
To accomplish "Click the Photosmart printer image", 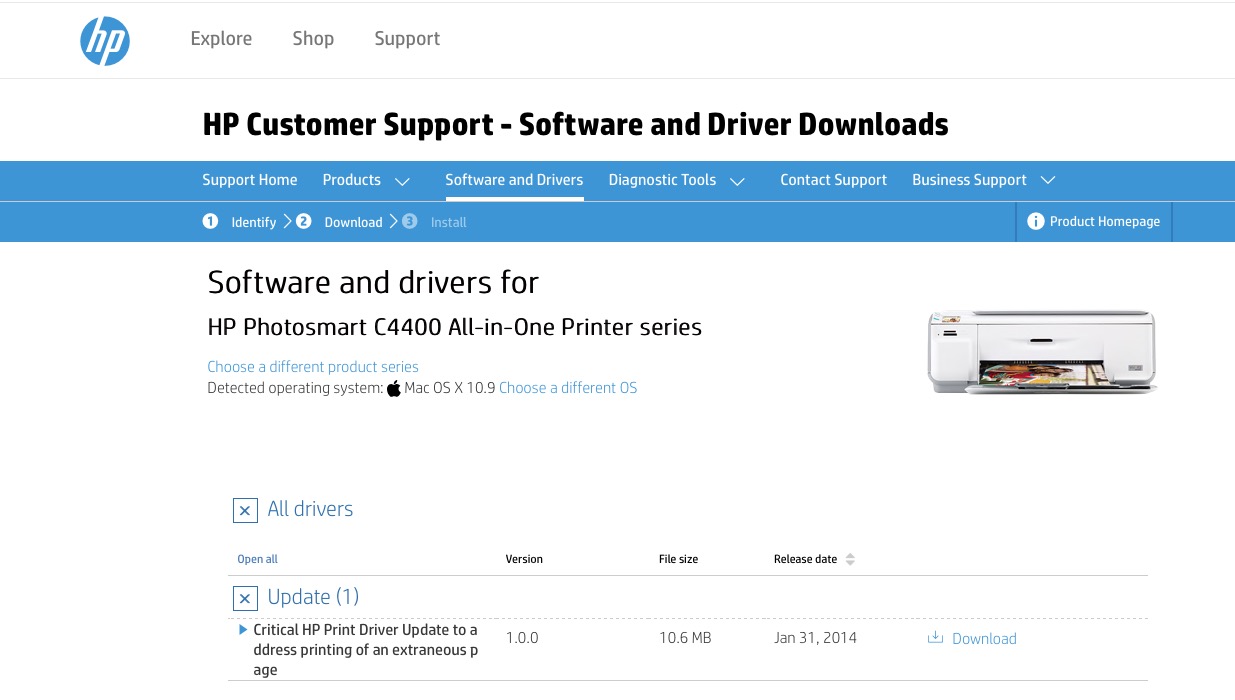I will point(1042,351).
